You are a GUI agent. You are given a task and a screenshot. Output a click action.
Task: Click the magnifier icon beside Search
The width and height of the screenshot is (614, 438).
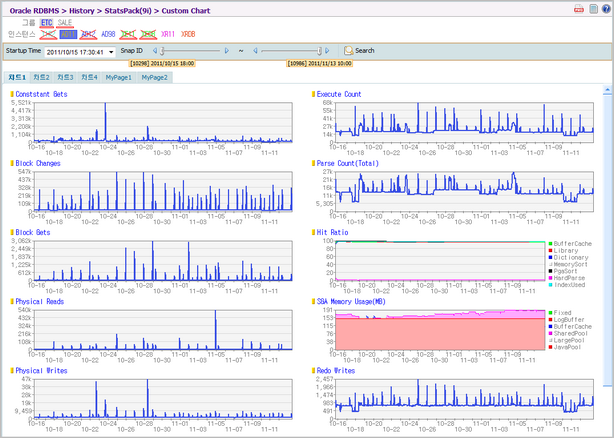pos(348,50)
